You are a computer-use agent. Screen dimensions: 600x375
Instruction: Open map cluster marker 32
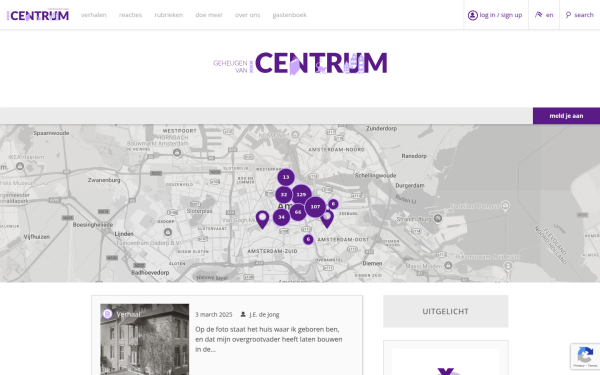284,195
